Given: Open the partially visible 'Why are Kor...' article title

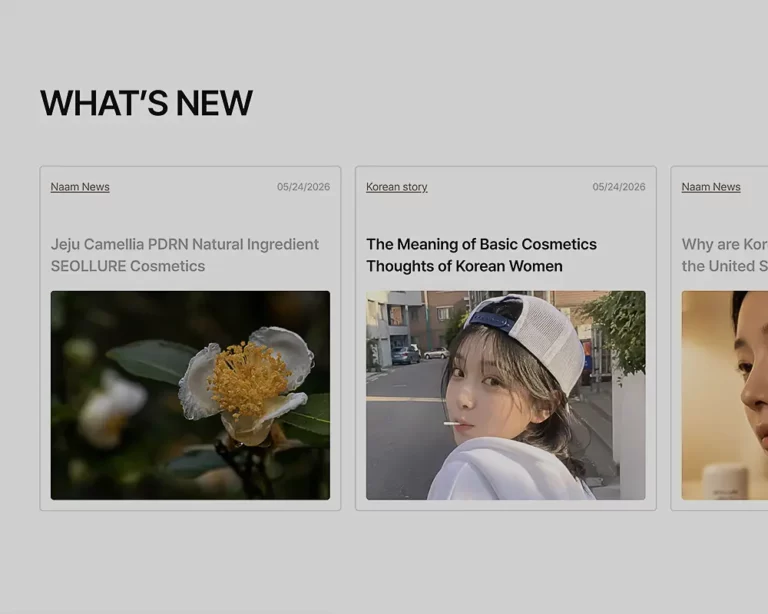Looking at the screenshot, I should coord(724,255).
